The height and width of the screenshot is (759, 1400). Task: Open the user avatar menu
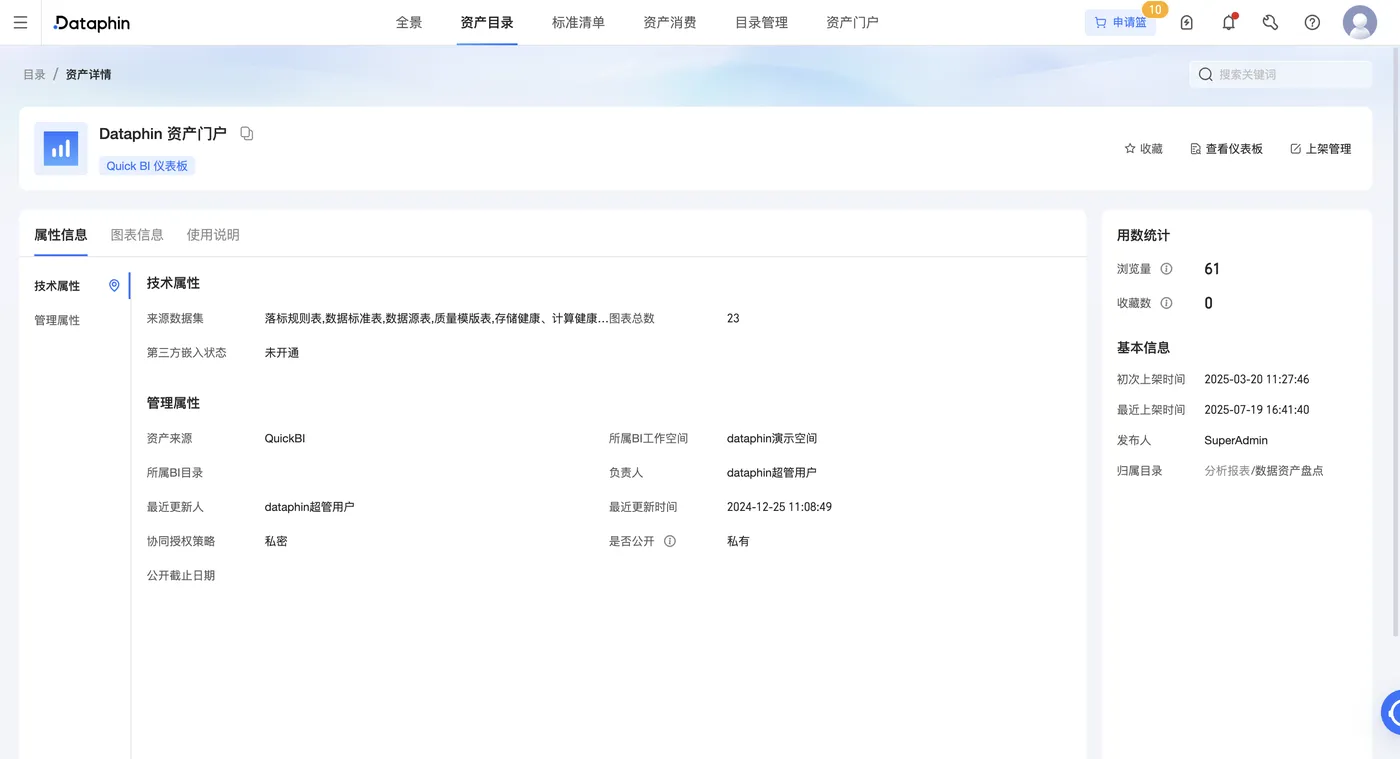pyautogui.click(x=1359, y=22)
